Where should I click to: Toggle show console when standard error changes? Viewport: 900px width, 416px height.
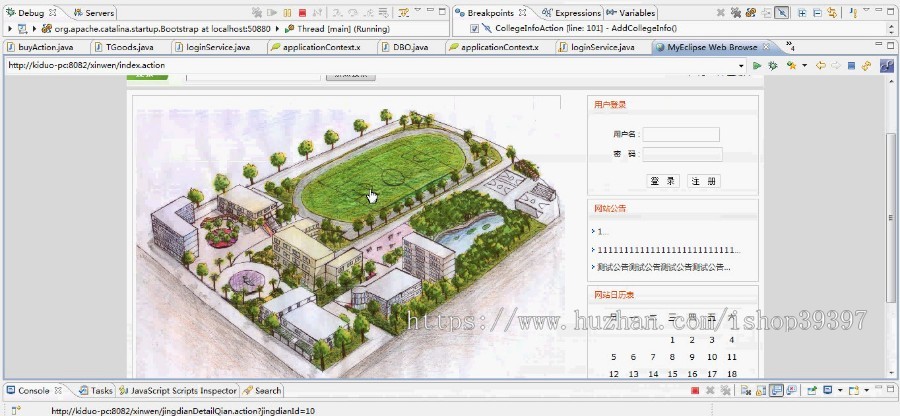pyautogui.click(x=792, y=391)
